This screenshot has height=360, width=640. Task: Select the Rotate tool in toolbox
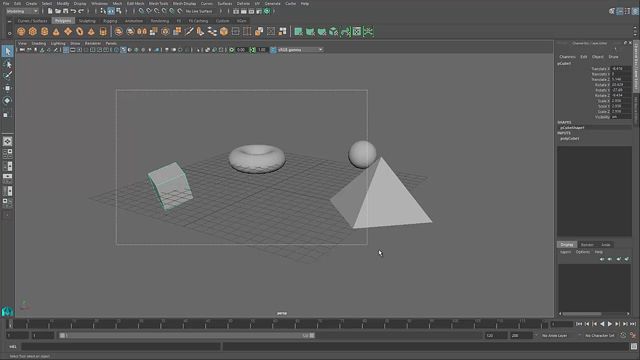point(7,100)
